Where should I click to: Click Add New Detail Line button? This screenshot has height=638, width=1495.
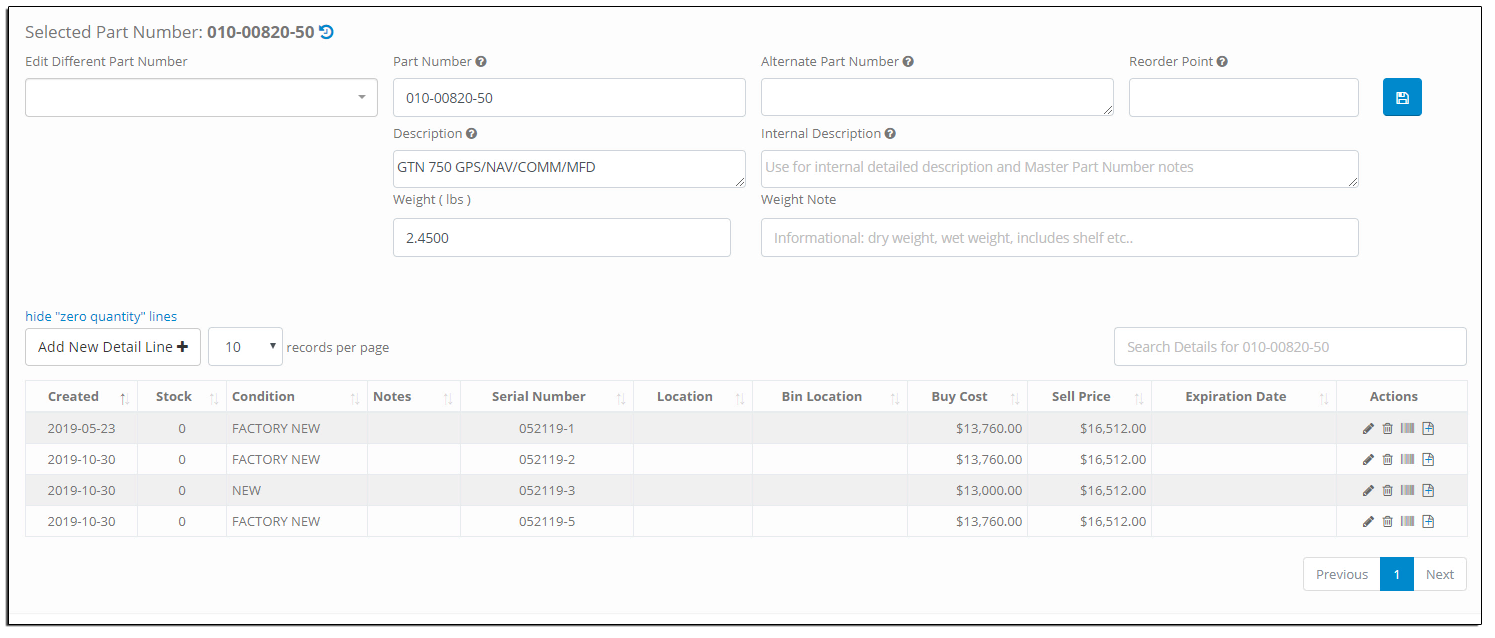[x=113, y=347]
